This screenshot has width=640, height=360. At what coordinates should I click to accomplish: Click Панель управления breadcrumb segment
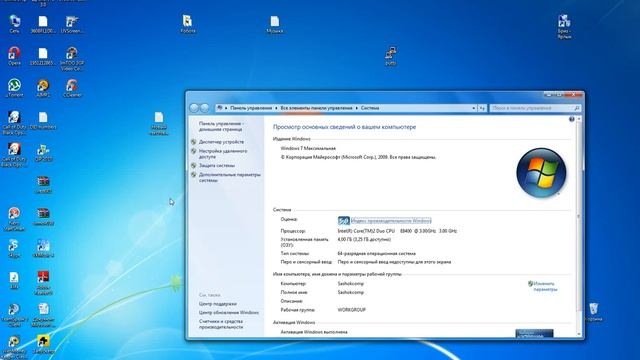coord(251,108)
